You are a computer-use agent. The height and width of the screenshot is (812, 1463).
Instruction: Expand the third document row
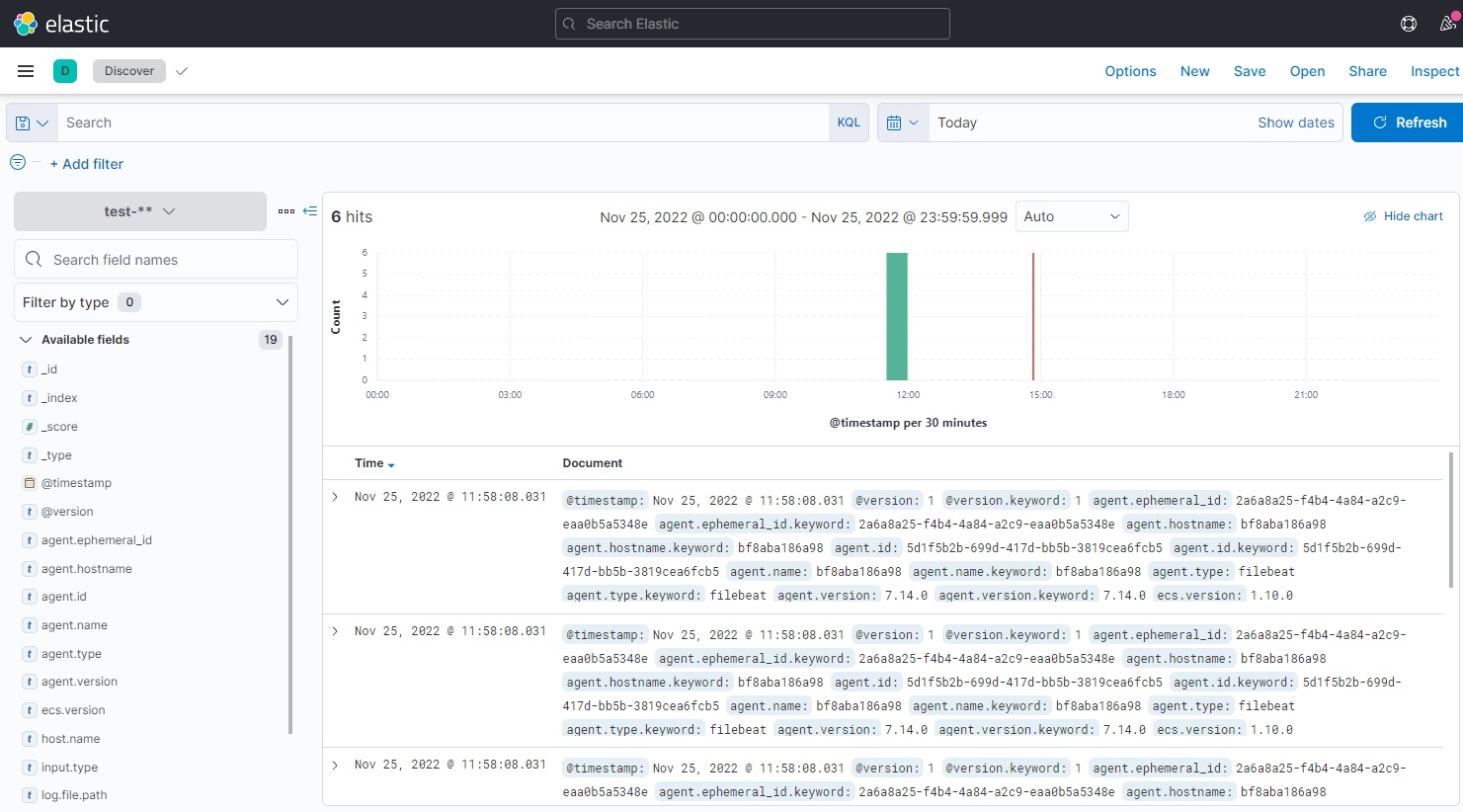[335, 766]
